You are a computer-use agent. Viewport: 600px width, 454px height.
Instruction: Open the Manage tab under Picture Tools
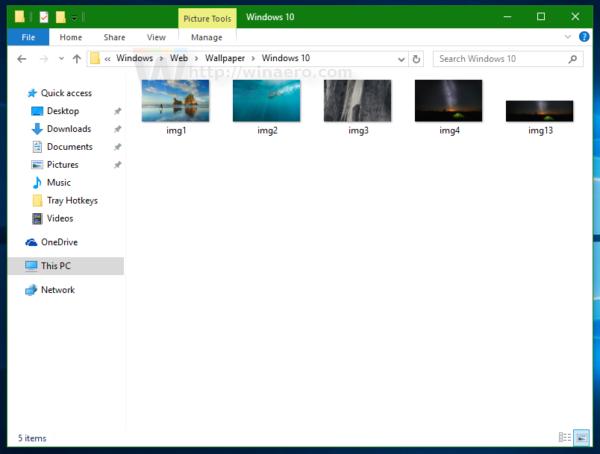pos(207,37)
